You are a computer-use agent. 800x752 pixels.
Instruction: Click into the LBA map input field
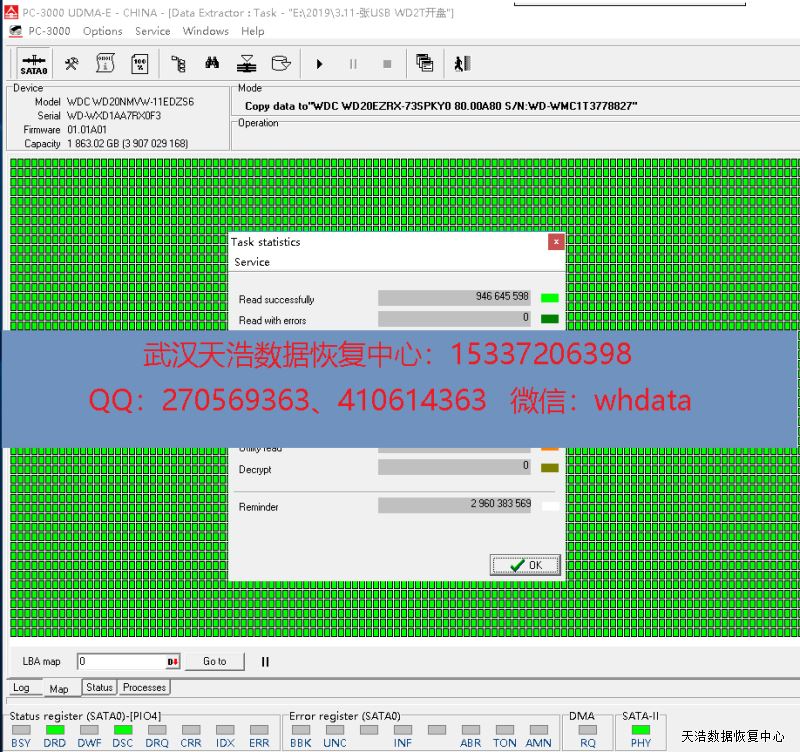(x=120, y=661)
